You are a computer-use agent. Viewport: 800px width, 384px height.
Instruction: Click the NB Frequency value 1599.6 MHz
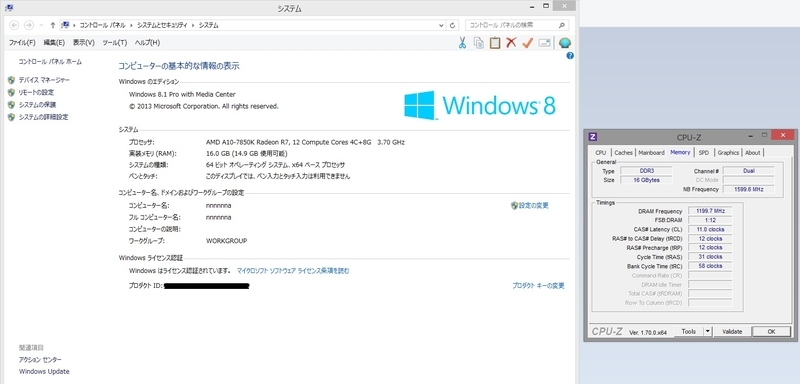pyautogui.click(x=748, y=189)
